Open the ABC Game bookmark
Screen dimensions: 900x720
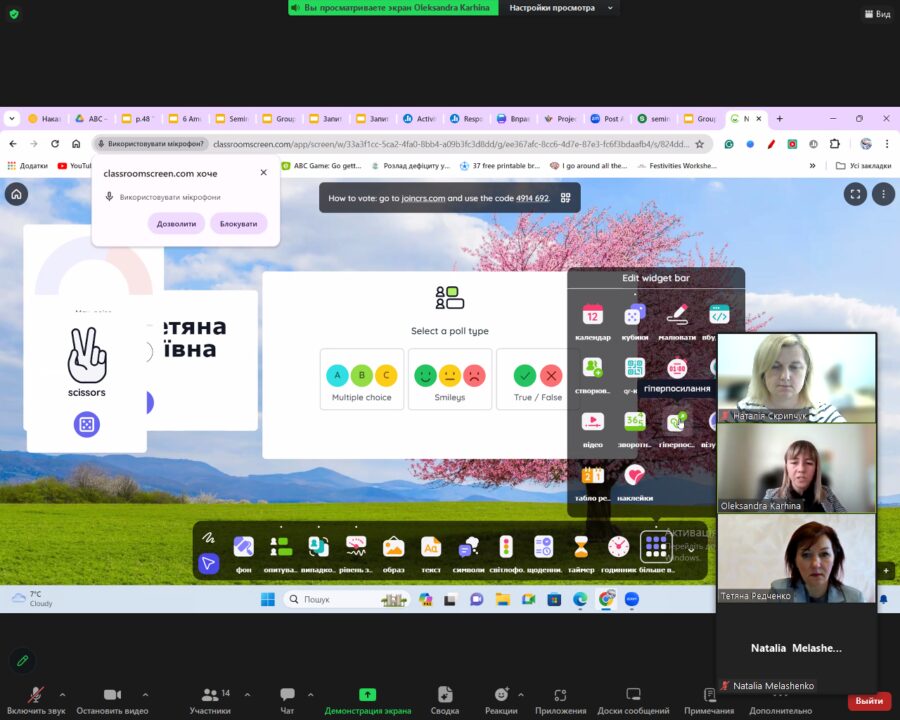(x=321, y=165)
